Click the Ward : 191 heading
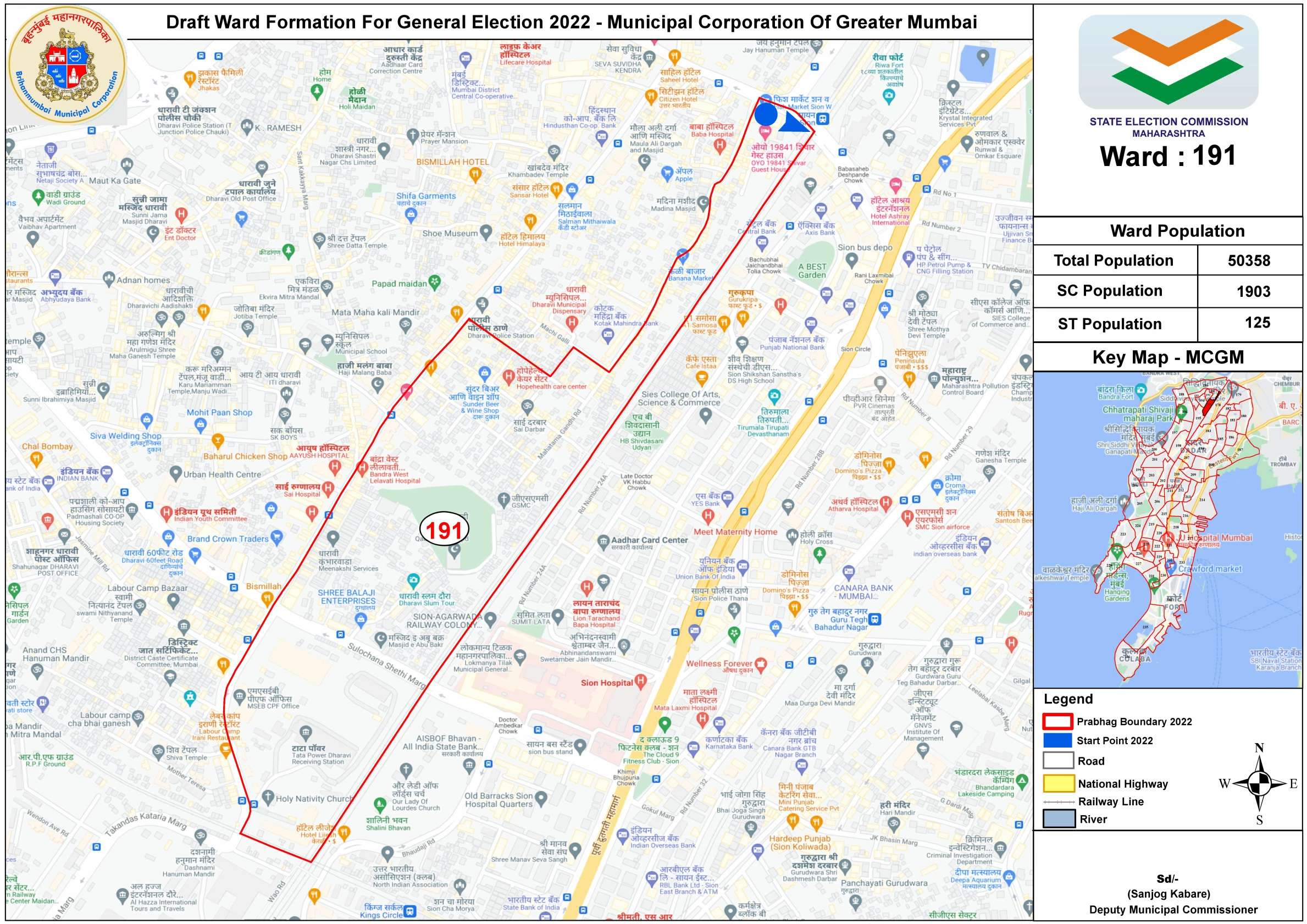 coord(1167,156)
